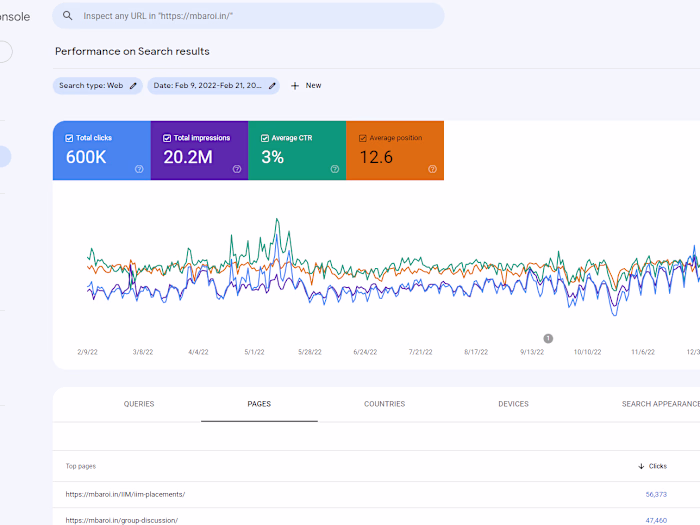
Task: Click the plus icon to add filter
Action: [295, 86]
